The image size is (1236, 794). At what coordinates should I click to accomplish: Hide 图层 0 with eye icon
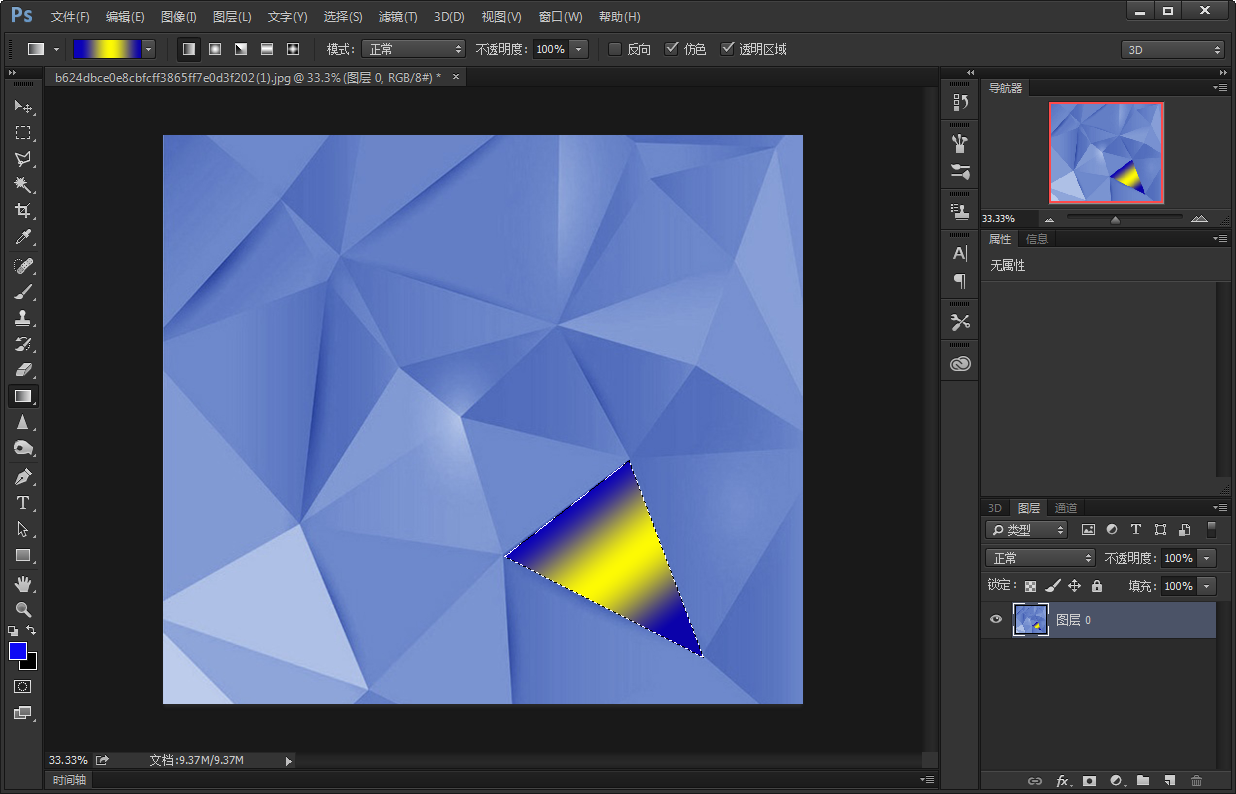coord(996,620)
